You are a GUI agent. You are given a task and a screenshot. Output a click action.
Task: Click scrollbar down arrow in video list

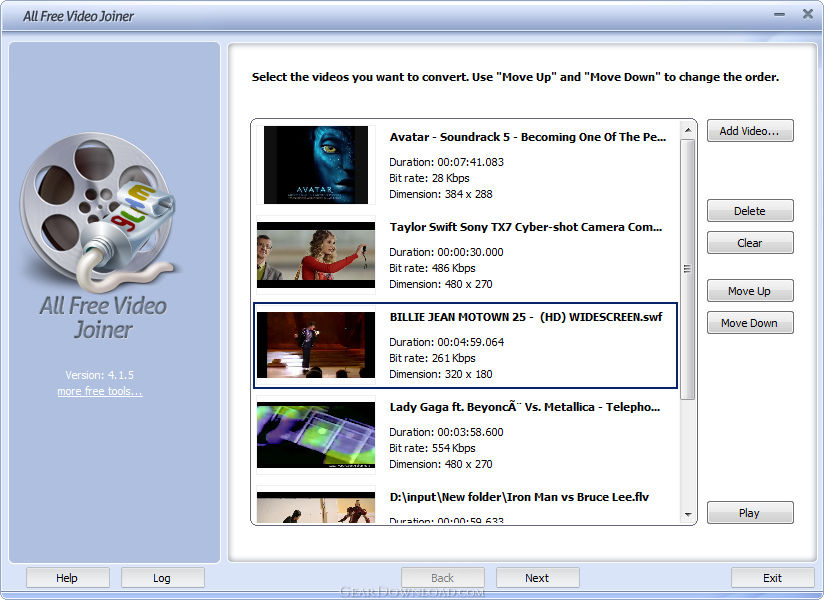coord(688,515)
